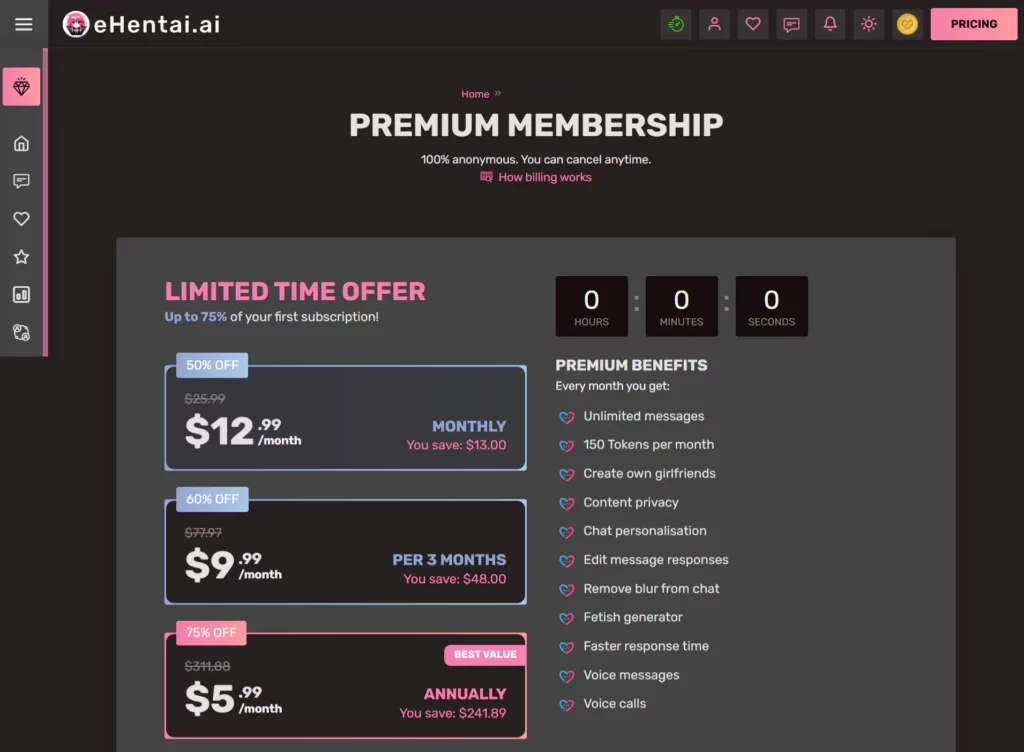Click the diamond premium sidebar icon
This screenshot has width=1024, height=752.
22,87
